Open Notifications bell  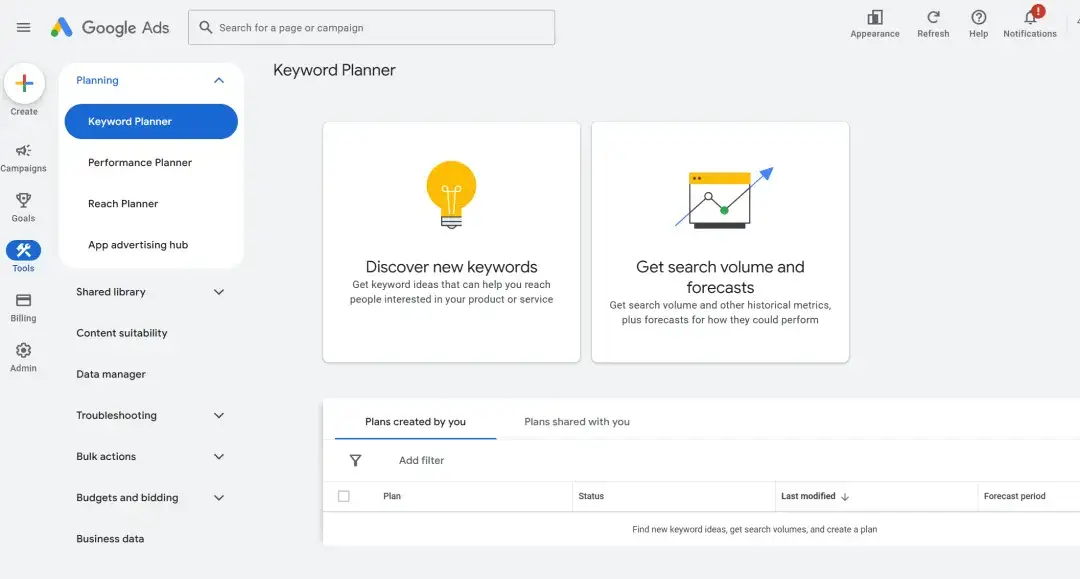coord(1030,24)
